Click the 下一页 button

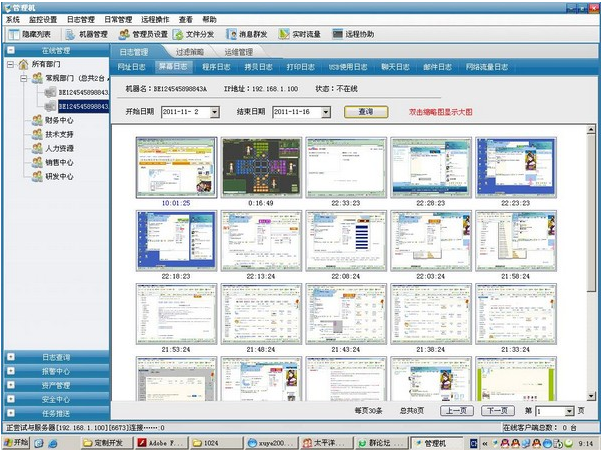point(497,410)
